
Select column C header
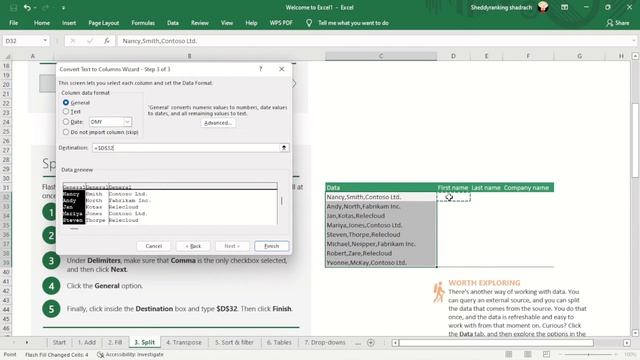pos(381,56)
